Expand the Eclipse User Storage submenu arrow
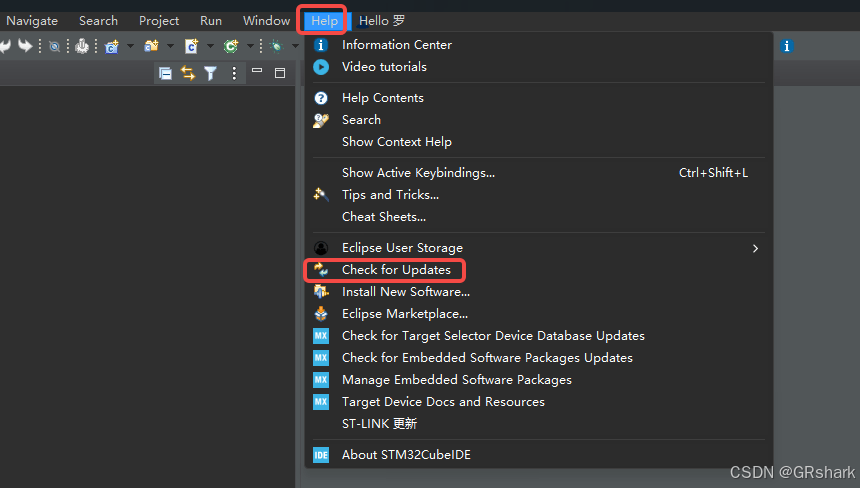This screenshot has height=488, width=860. pyautogui.click(x=755, y=248)
